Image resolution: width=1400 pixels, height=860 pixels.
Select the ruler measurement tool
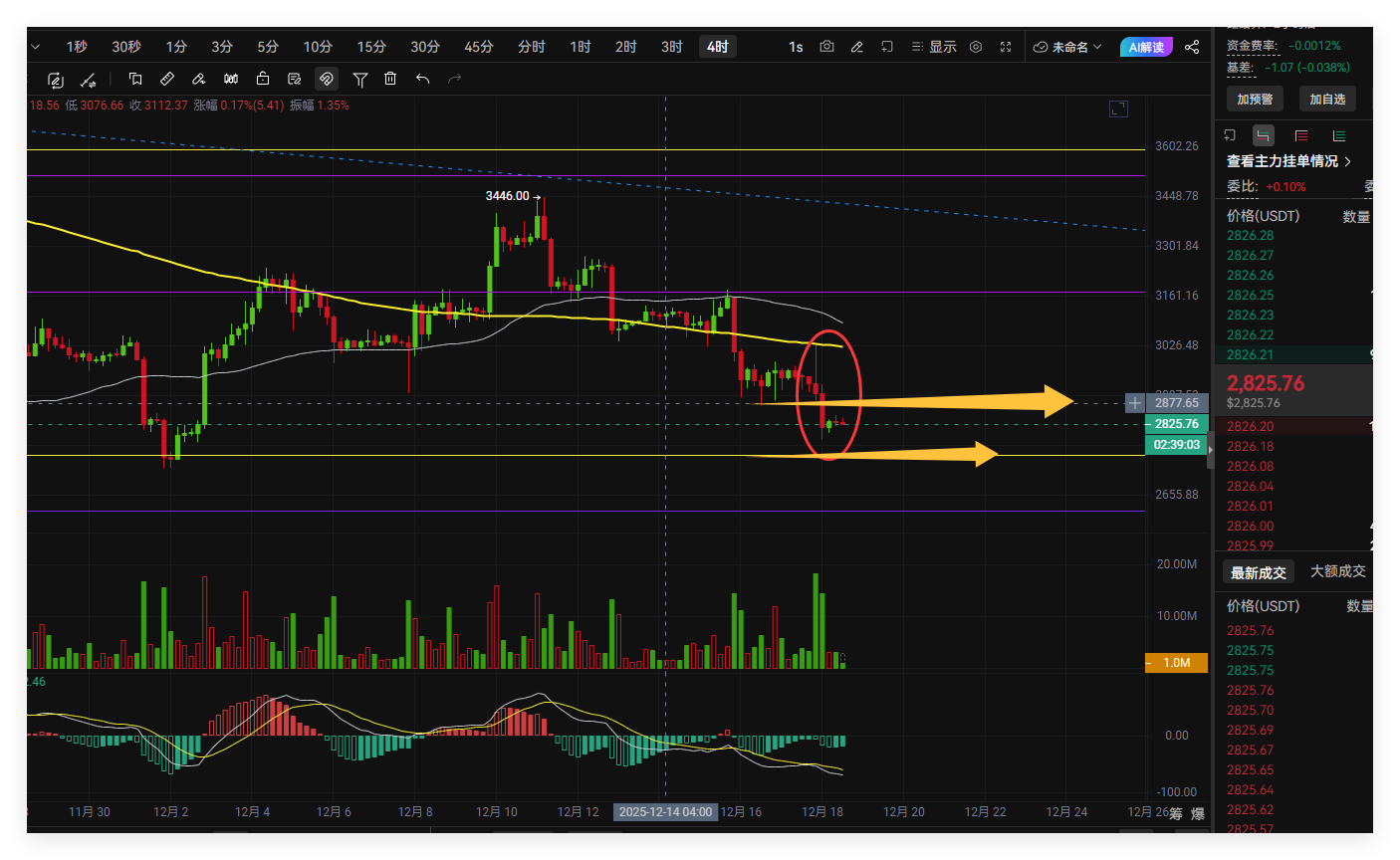coord(167,79)
